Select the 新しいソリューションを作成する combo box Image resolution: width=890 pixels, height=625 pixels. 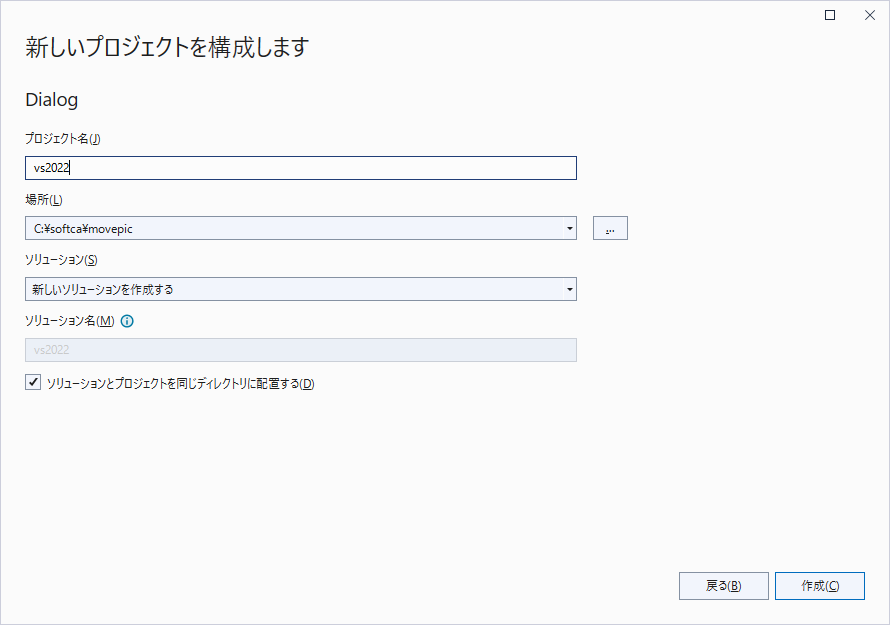click(x=290, y=290)
